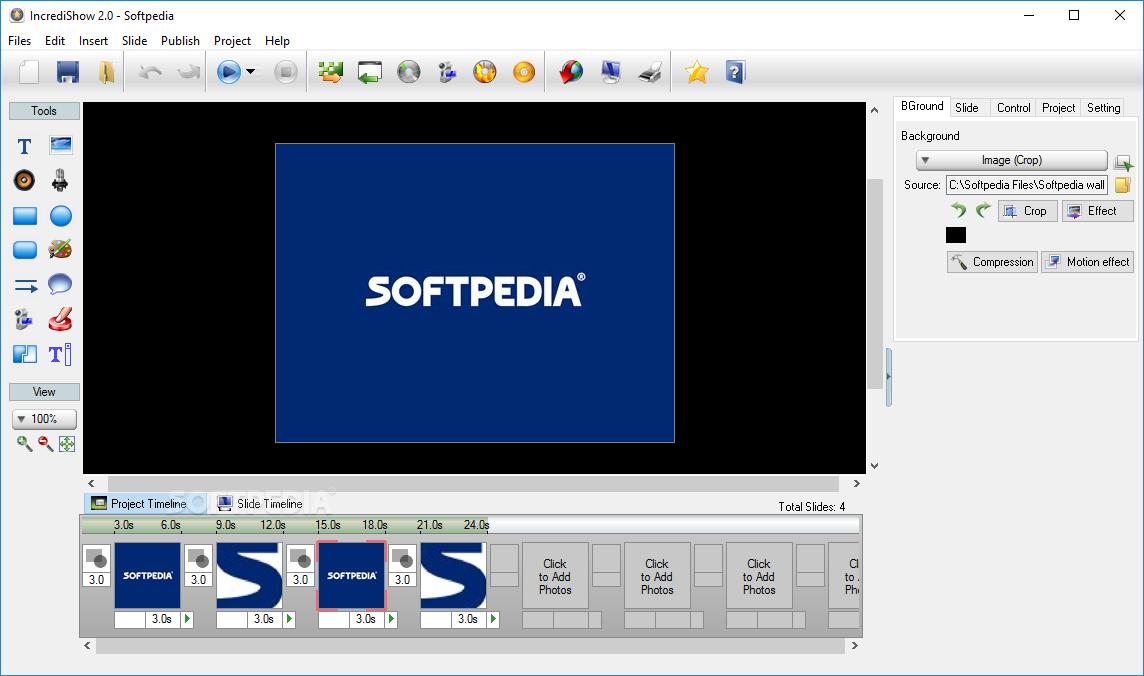Click the 9.0s marker on timeline ruler
Screen dimensions: 1144x676
click(x=225, y=525)
